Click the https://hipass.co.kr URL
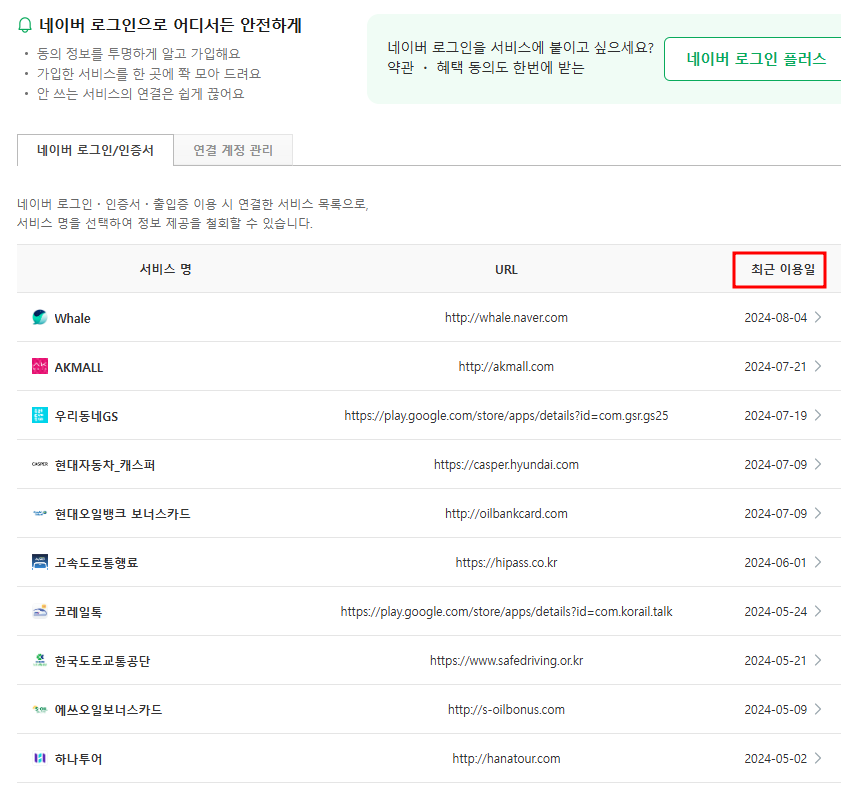Screen dimensions: 841x796 [x=506, y=563]
